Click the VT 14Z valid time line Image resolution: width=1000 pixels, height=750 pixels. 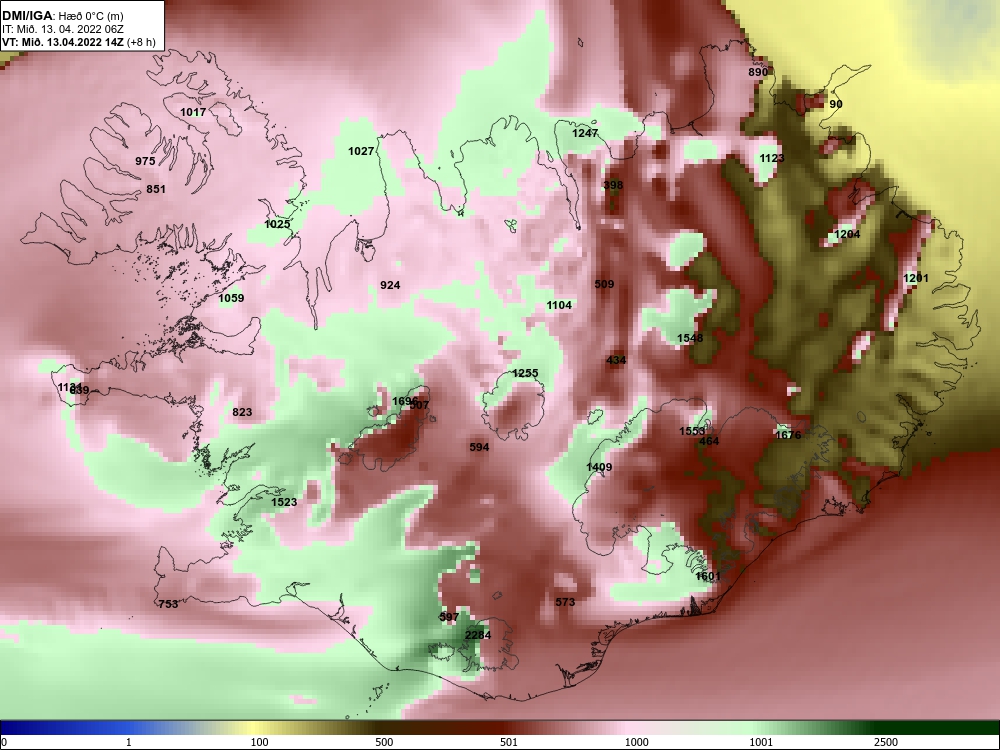tap(78, 43)
